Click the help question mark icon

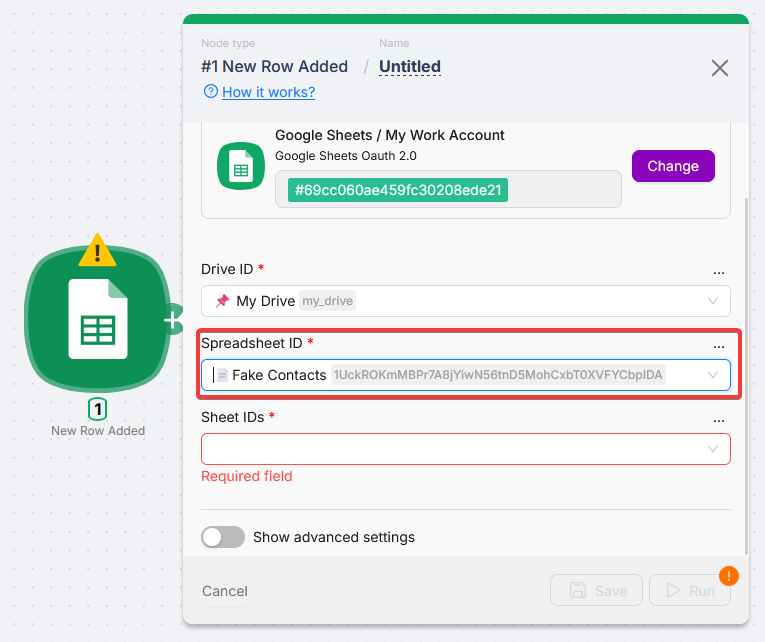click(210, 92)
